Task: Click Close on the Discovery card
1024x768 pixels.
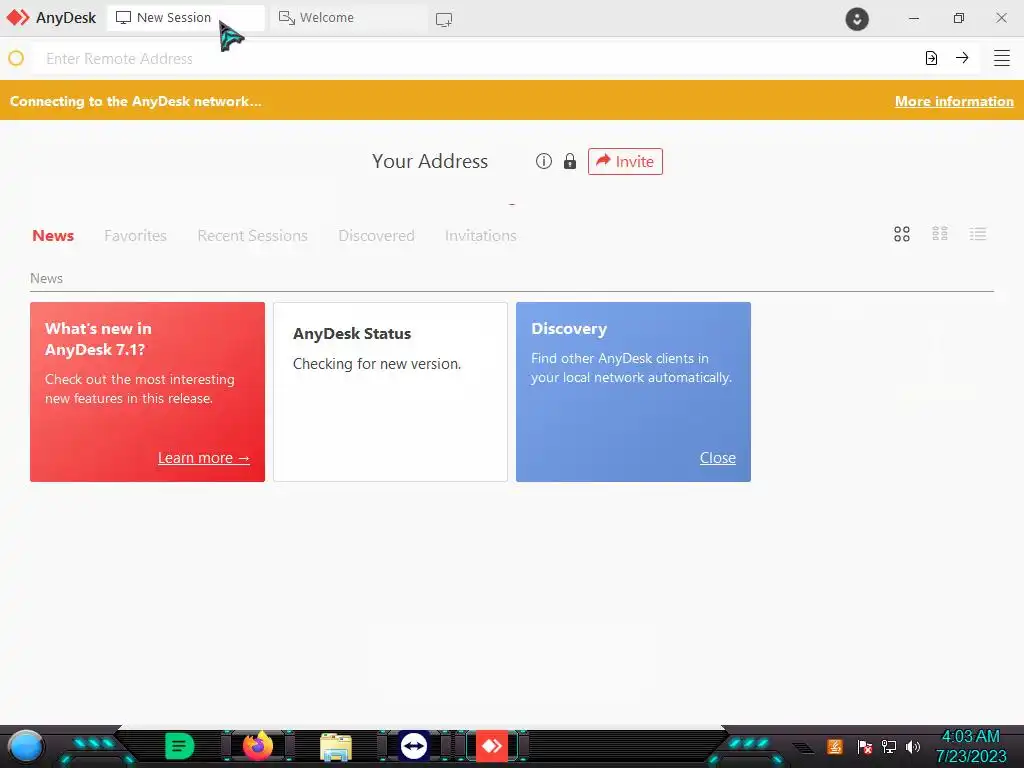Action: [718, 458]
